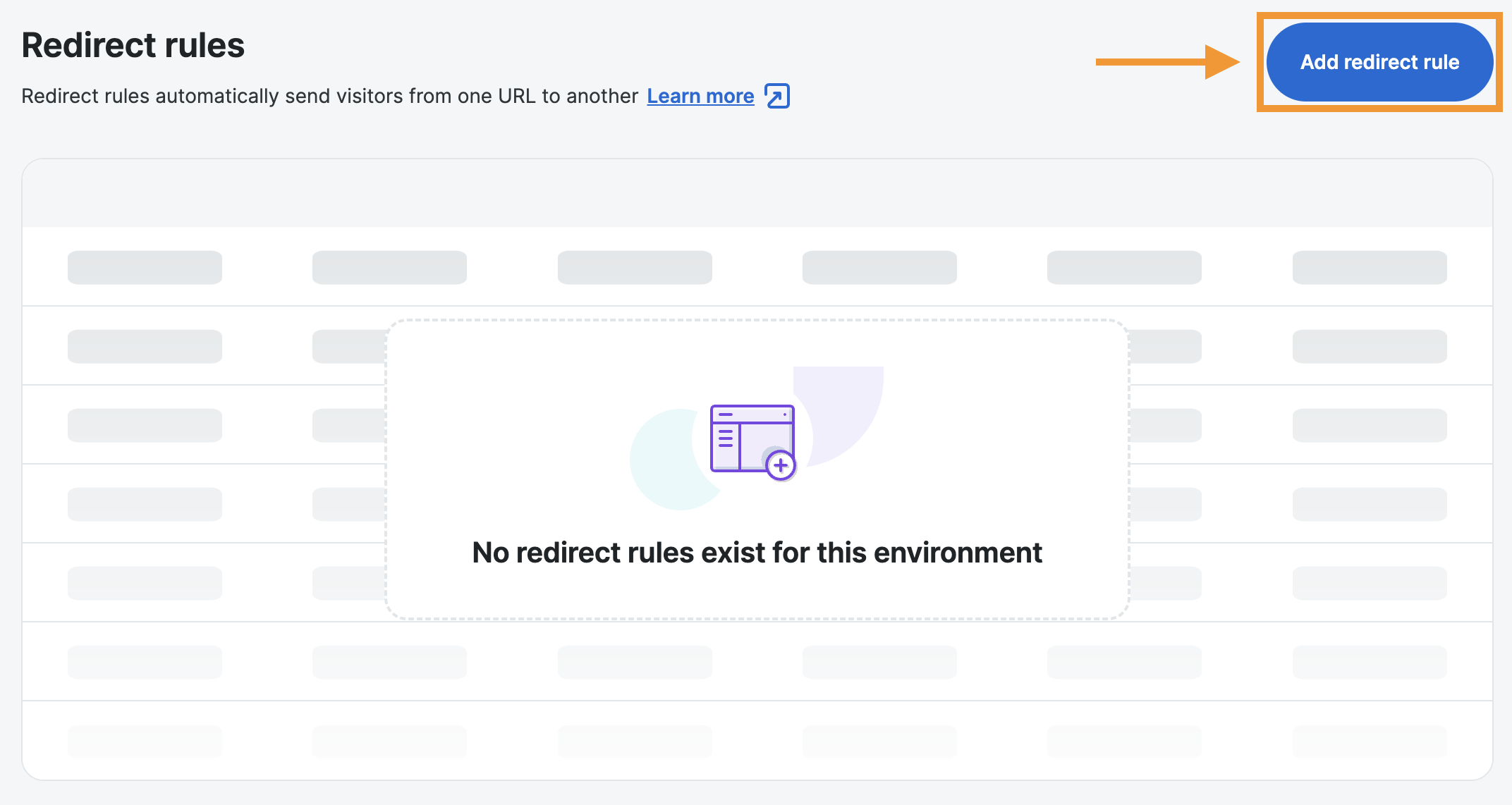Click the sidebar lines inside the illustration
The height and width of the screenshot is (805, 1512).
point(725,437)
